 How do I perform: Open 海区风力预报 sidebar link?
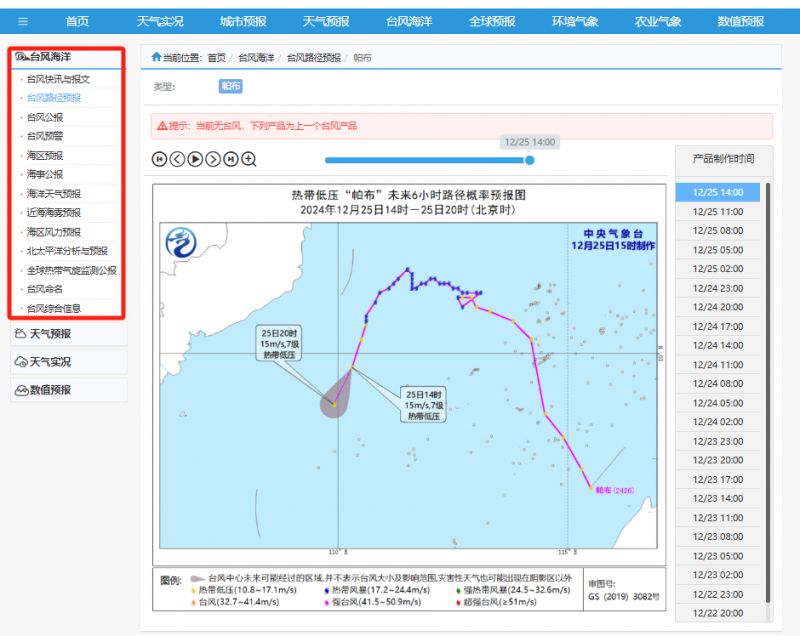click(54, 232)
